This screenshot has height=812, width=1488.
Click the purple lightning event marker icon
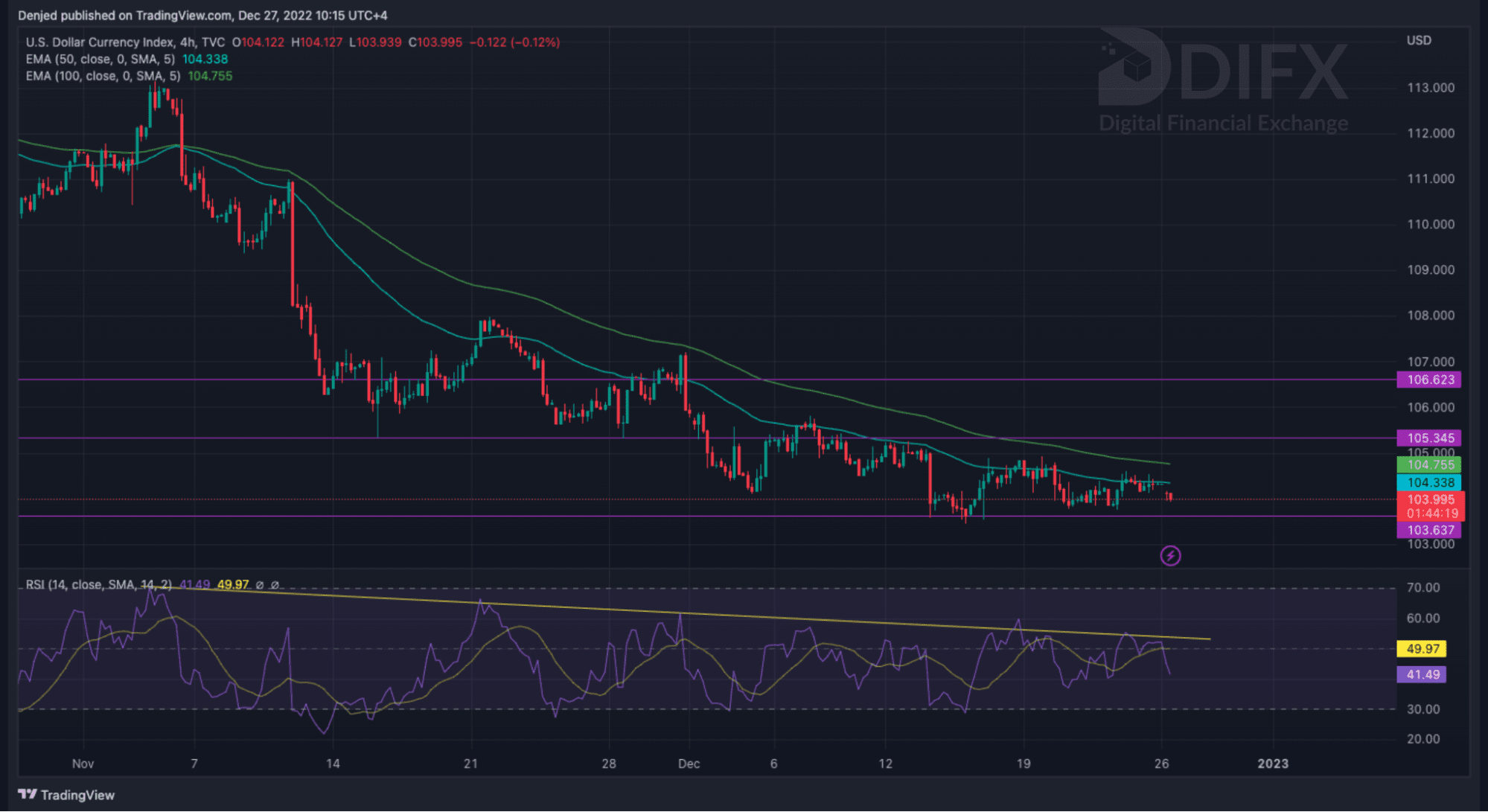click(x=1170, y=555)
